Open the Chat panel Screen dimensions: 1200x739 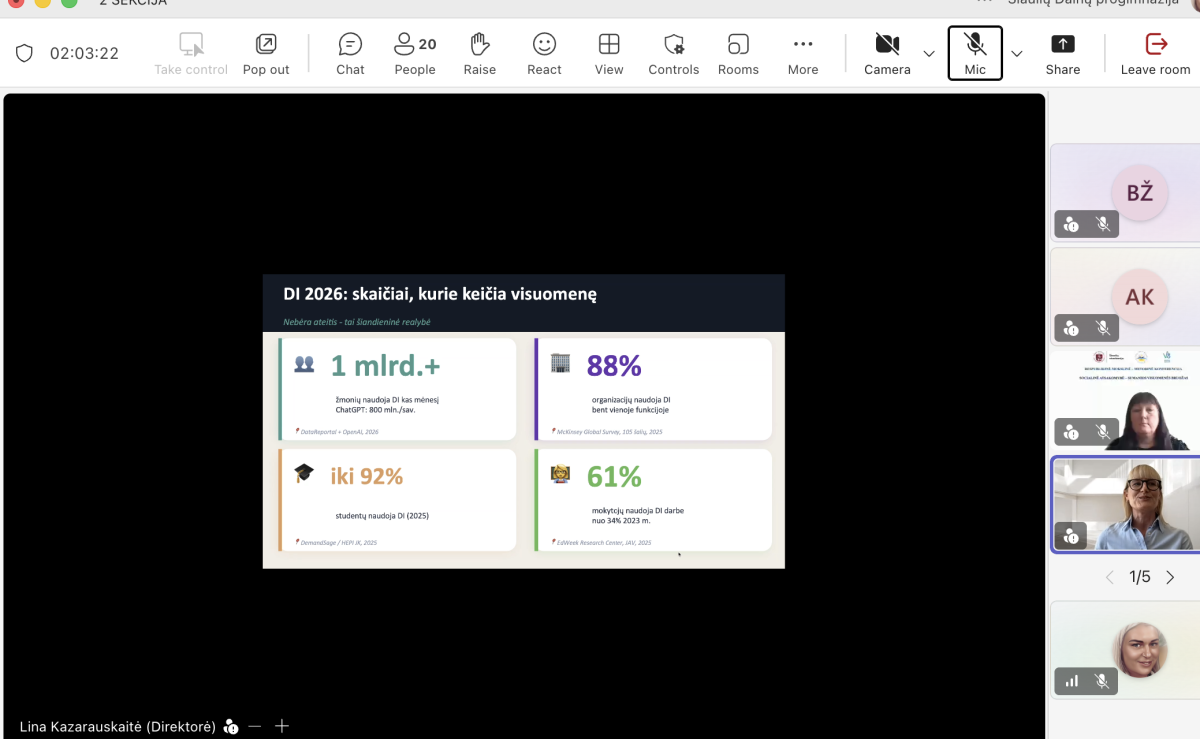(350, 54)
